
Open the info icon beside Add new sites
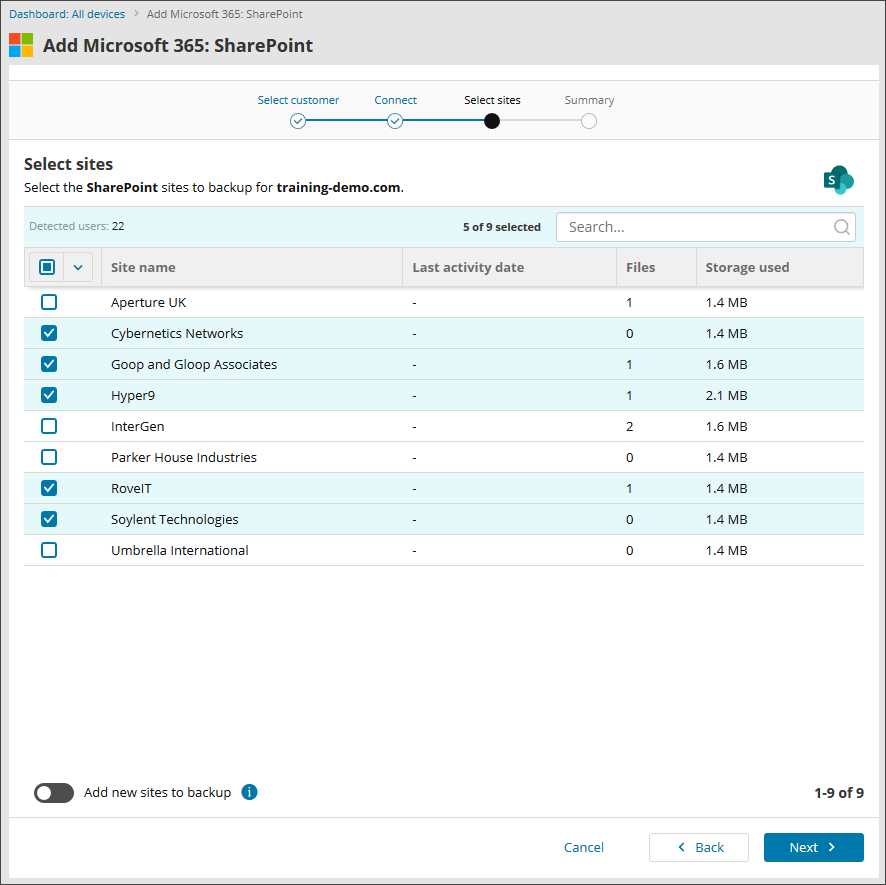(x=249, y=792)
